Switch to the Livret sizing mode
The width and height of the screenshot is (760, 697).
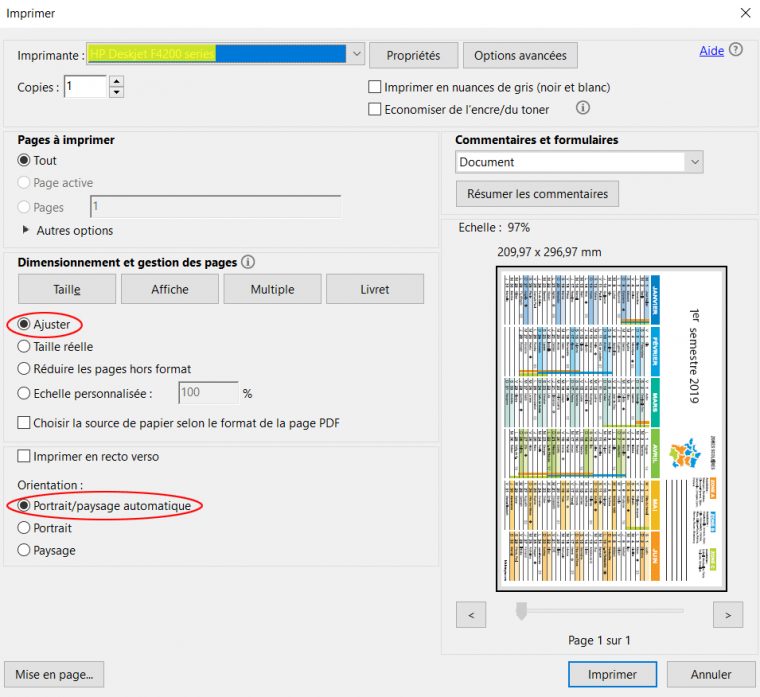coord(375,289)
